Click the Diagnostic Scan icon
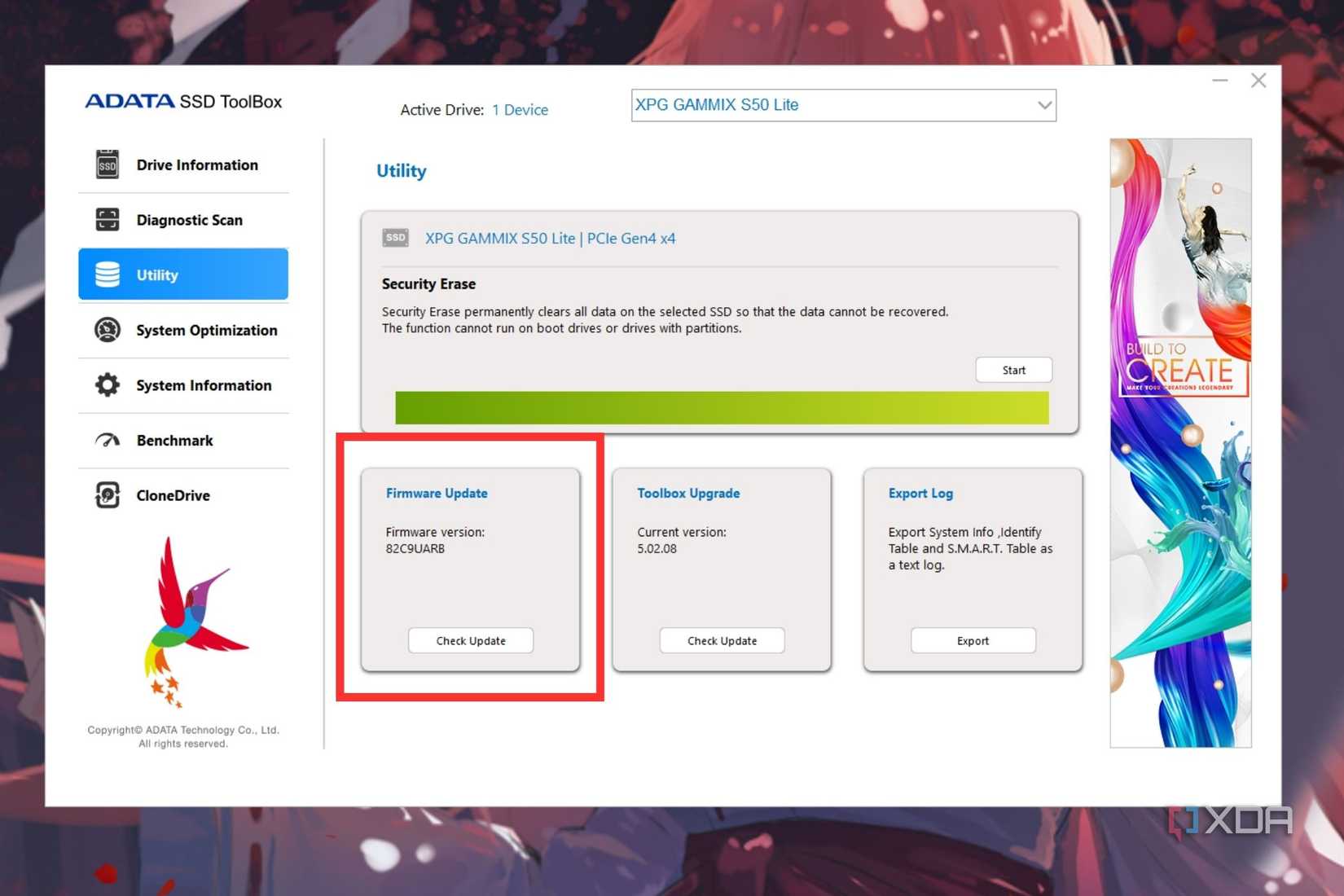This screenshot has height=896, width=1344. [x=107, y=220]
